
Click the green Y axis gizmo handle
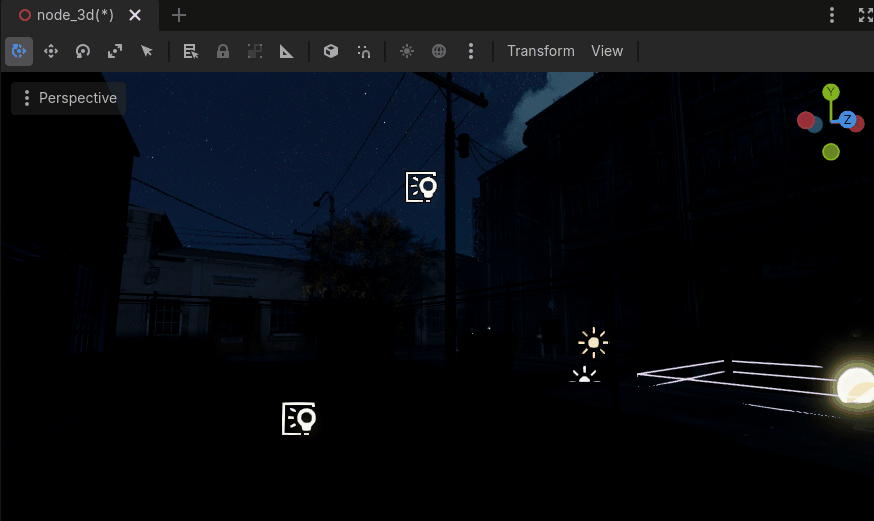[831, 92]
